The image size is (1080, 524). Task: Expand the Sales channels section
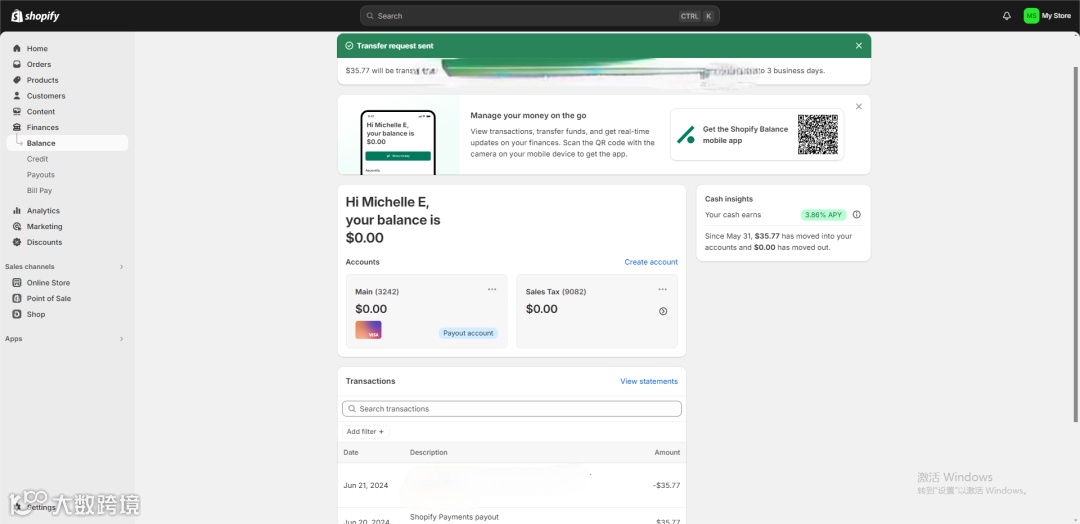coord(121,266)
